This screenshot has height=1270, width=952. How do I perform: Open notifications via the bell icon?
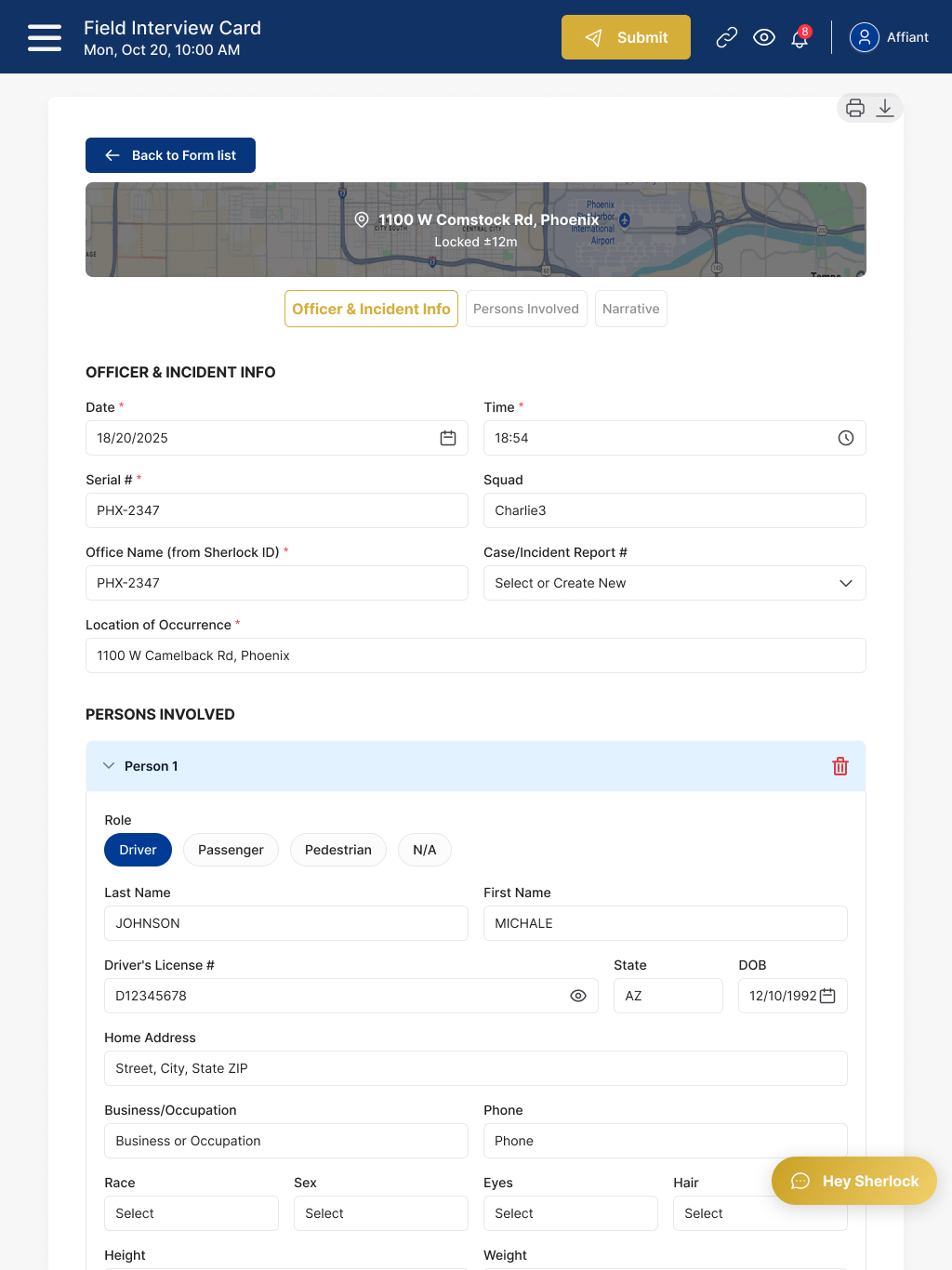(798, 39)
